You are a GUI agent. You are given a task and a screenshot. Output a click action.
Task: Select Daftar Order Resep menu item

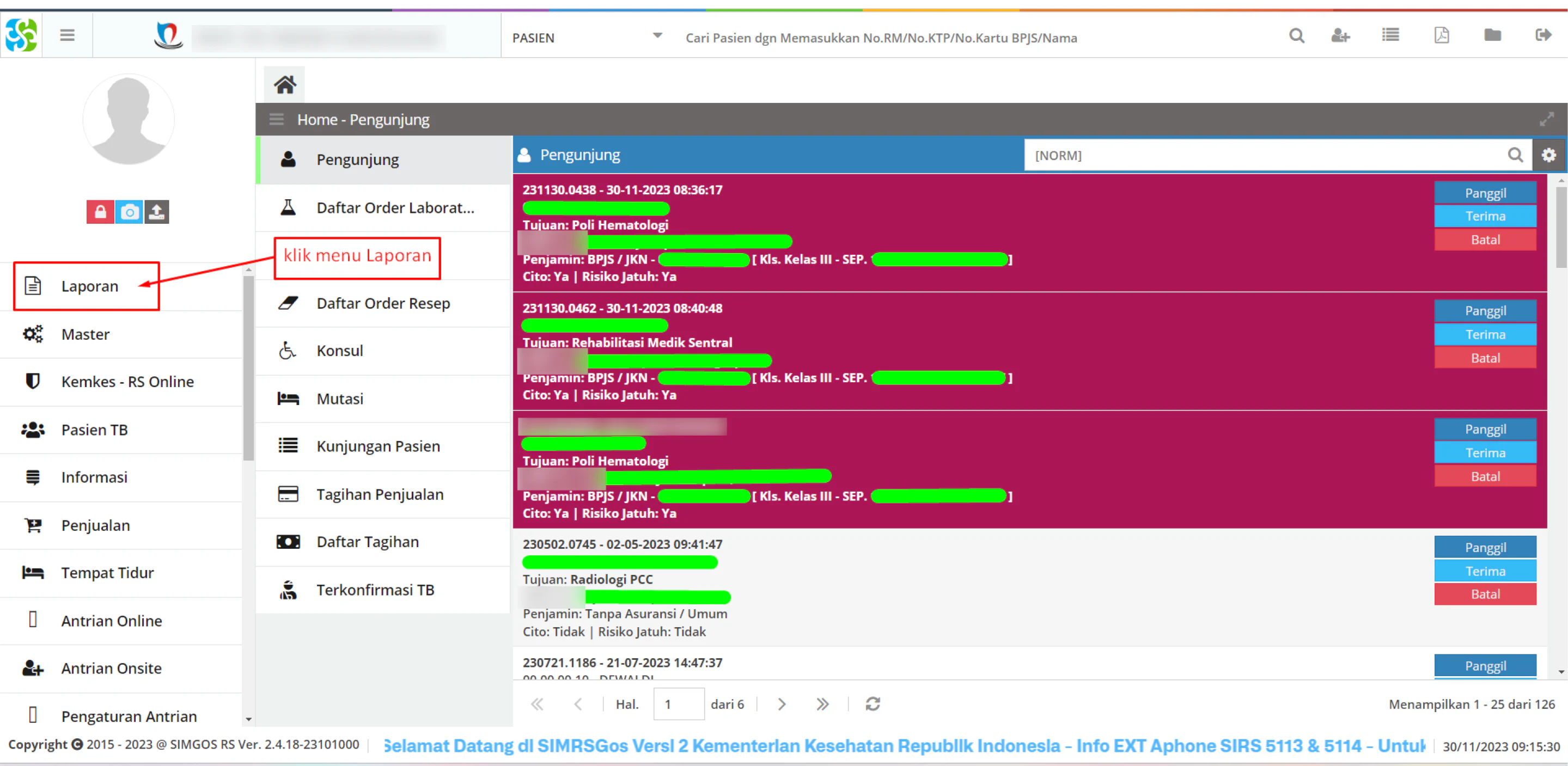point(383,303)
